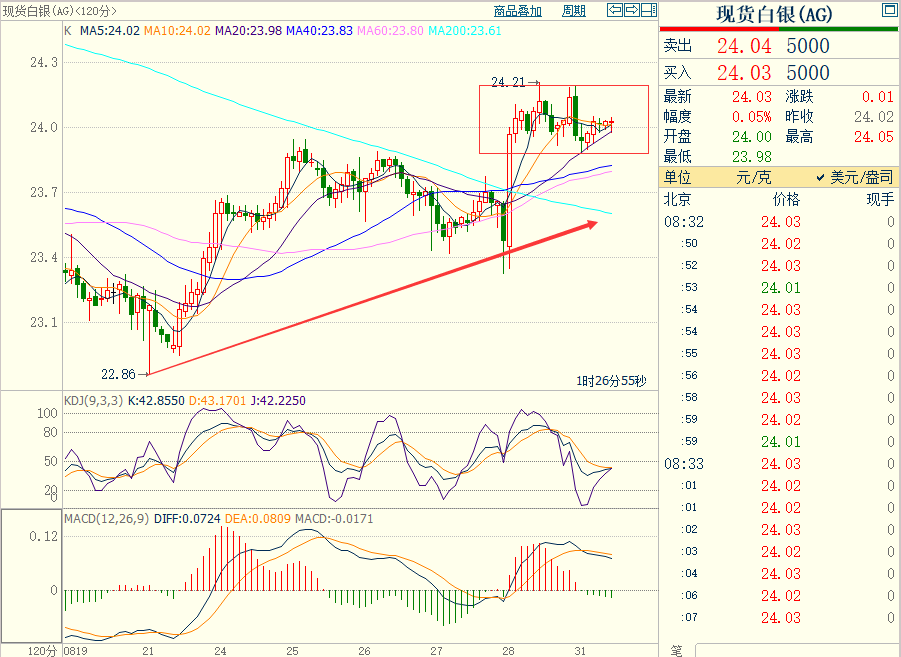This screenshot has height=657, width=901.
Task: Click the DIFF:0.0724 value
Action: [187, 518]
